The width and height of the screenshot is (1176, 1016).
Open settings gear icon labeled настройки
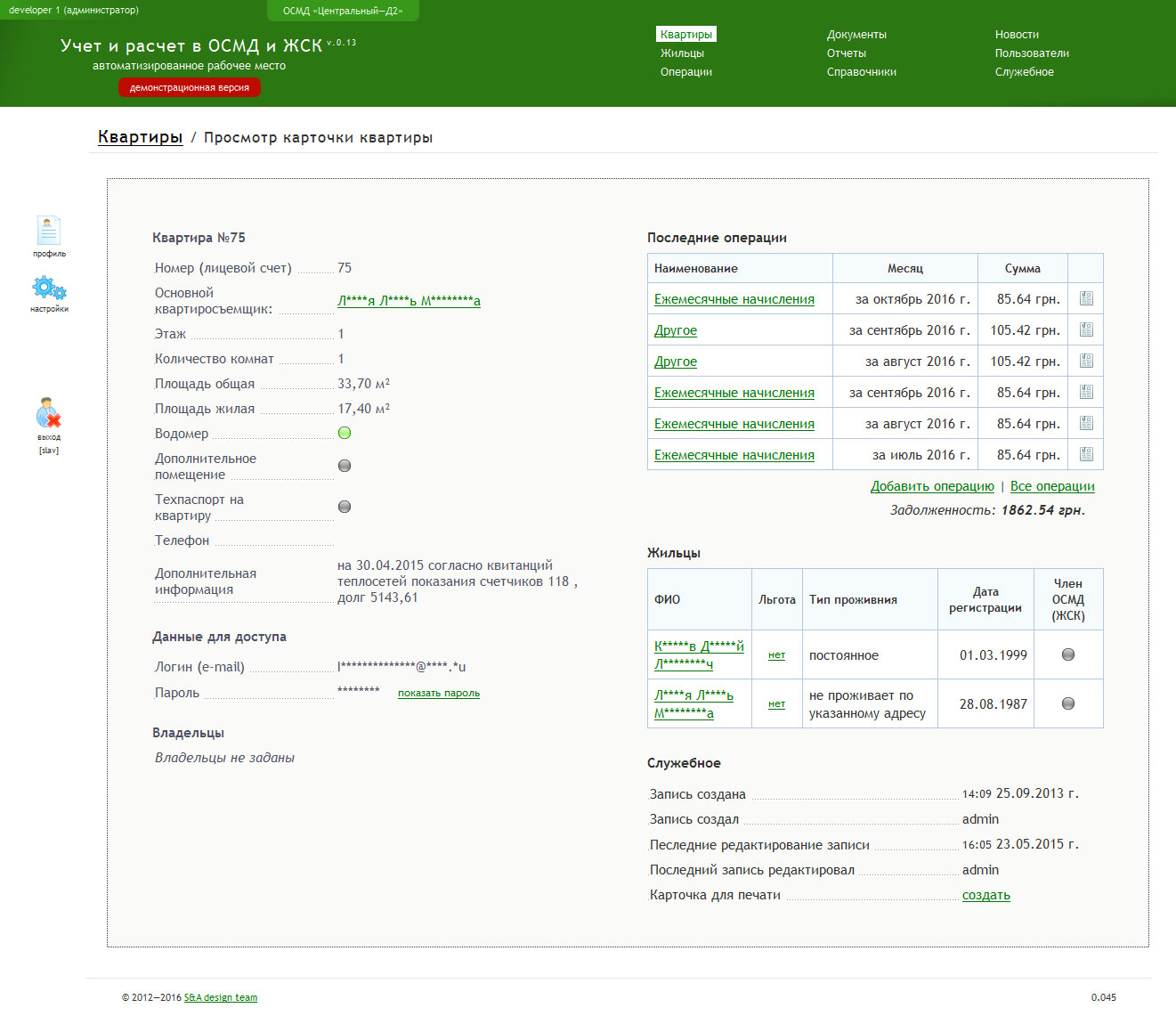coord(49,289)
